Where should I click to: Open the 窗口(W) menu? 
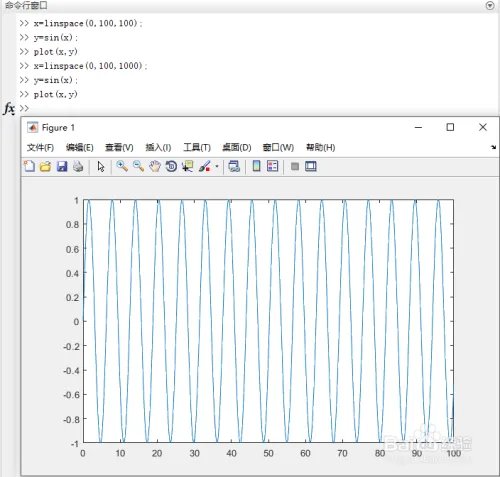278,147
